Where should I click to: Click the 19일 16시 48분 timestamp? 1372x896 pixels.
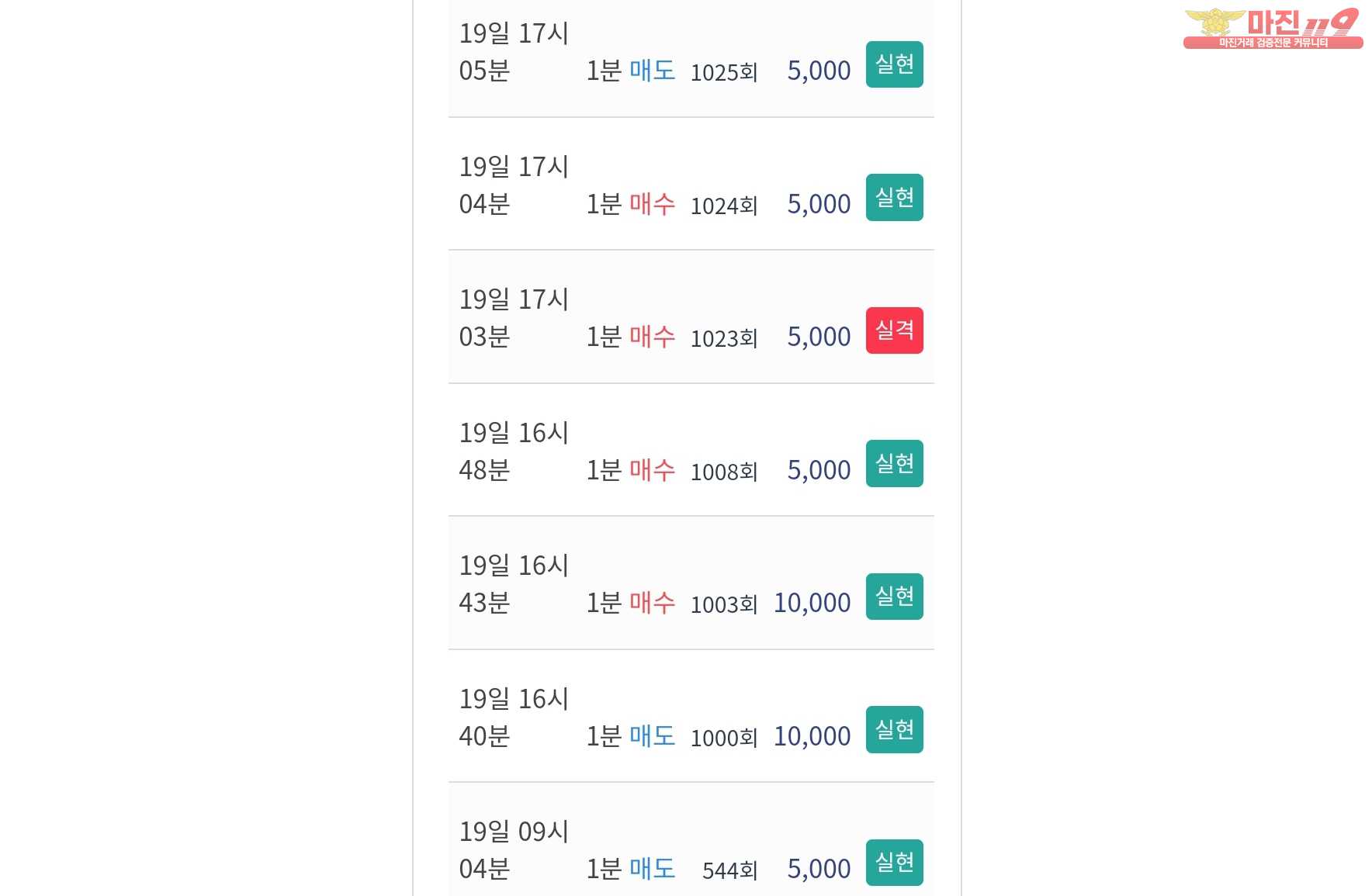(x=514, y=451)
